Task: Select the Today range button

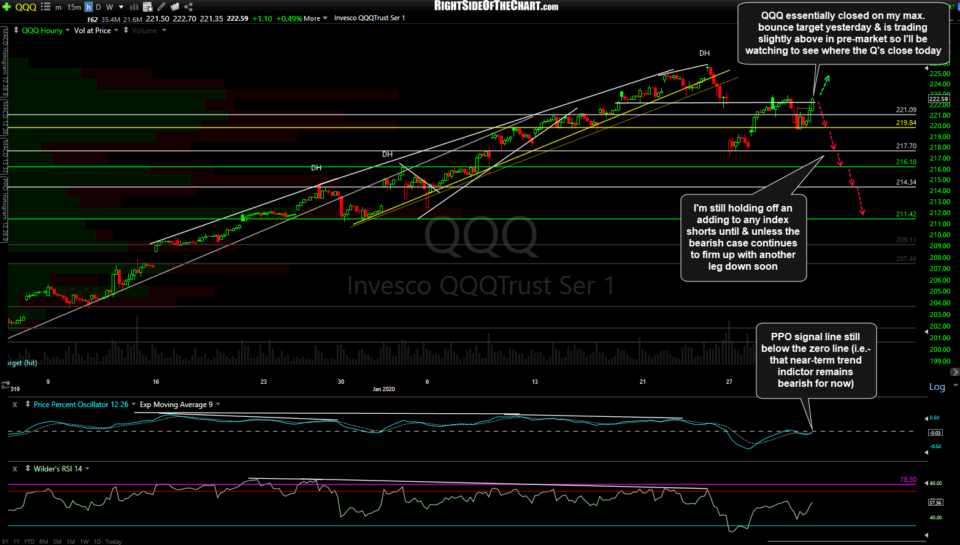Action: (x=113, y=541)
